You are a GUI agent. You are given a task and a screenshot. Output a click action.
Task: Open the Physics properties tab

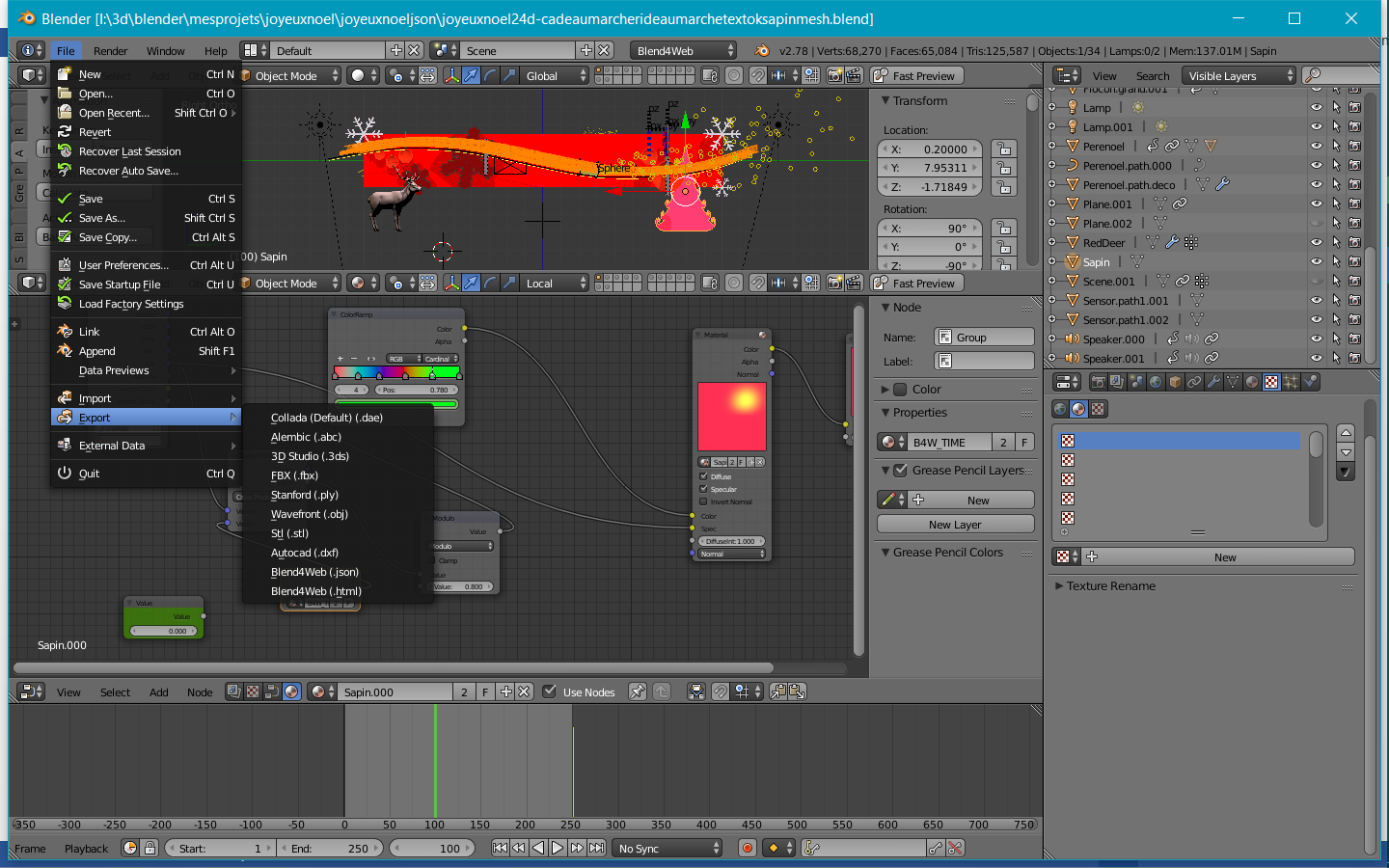click(x=1310, y=382)
